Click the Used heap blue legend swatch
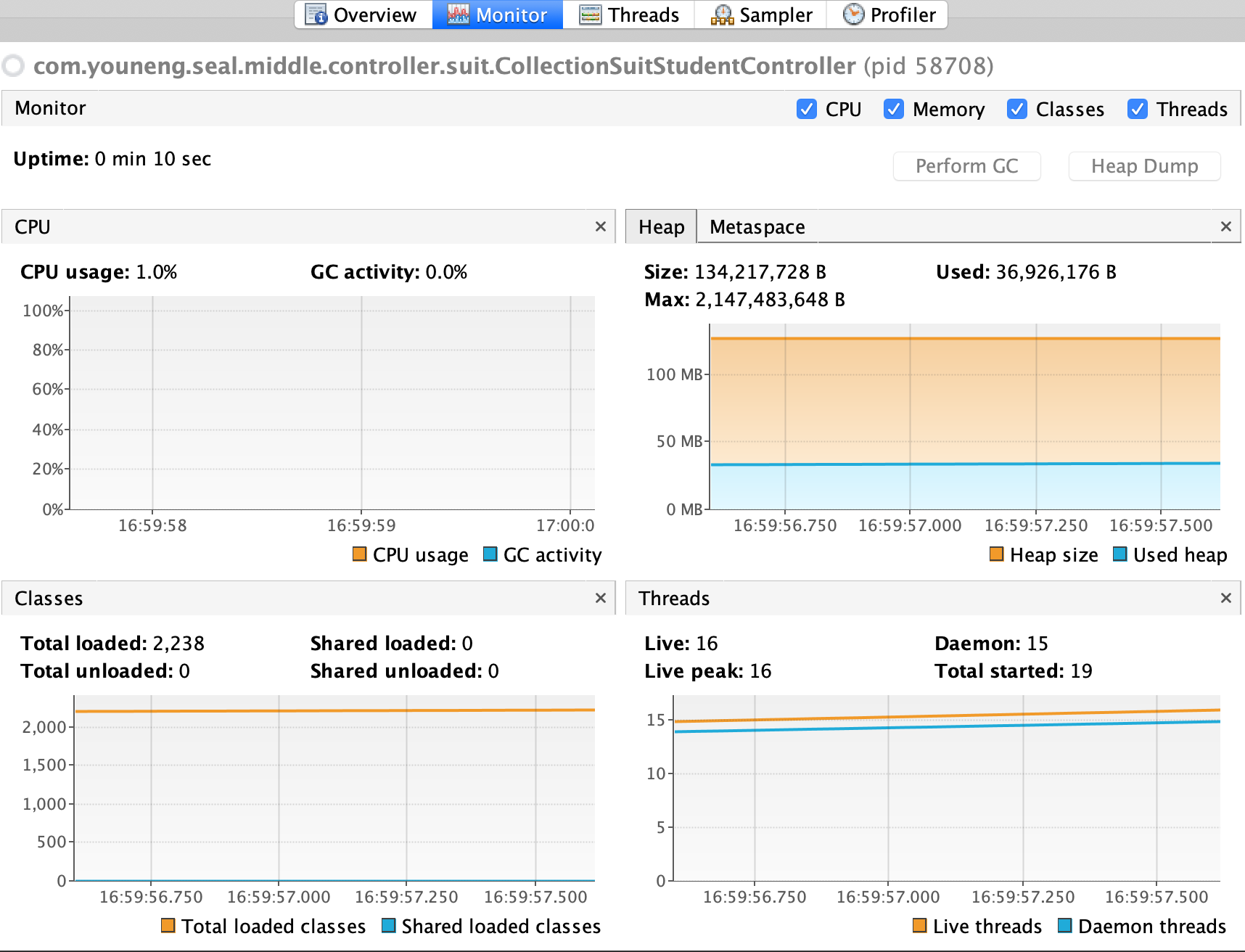Image resolution: width=1245 pixels, height=952 pixels. pyautogui.click(x=1120, y=554)
